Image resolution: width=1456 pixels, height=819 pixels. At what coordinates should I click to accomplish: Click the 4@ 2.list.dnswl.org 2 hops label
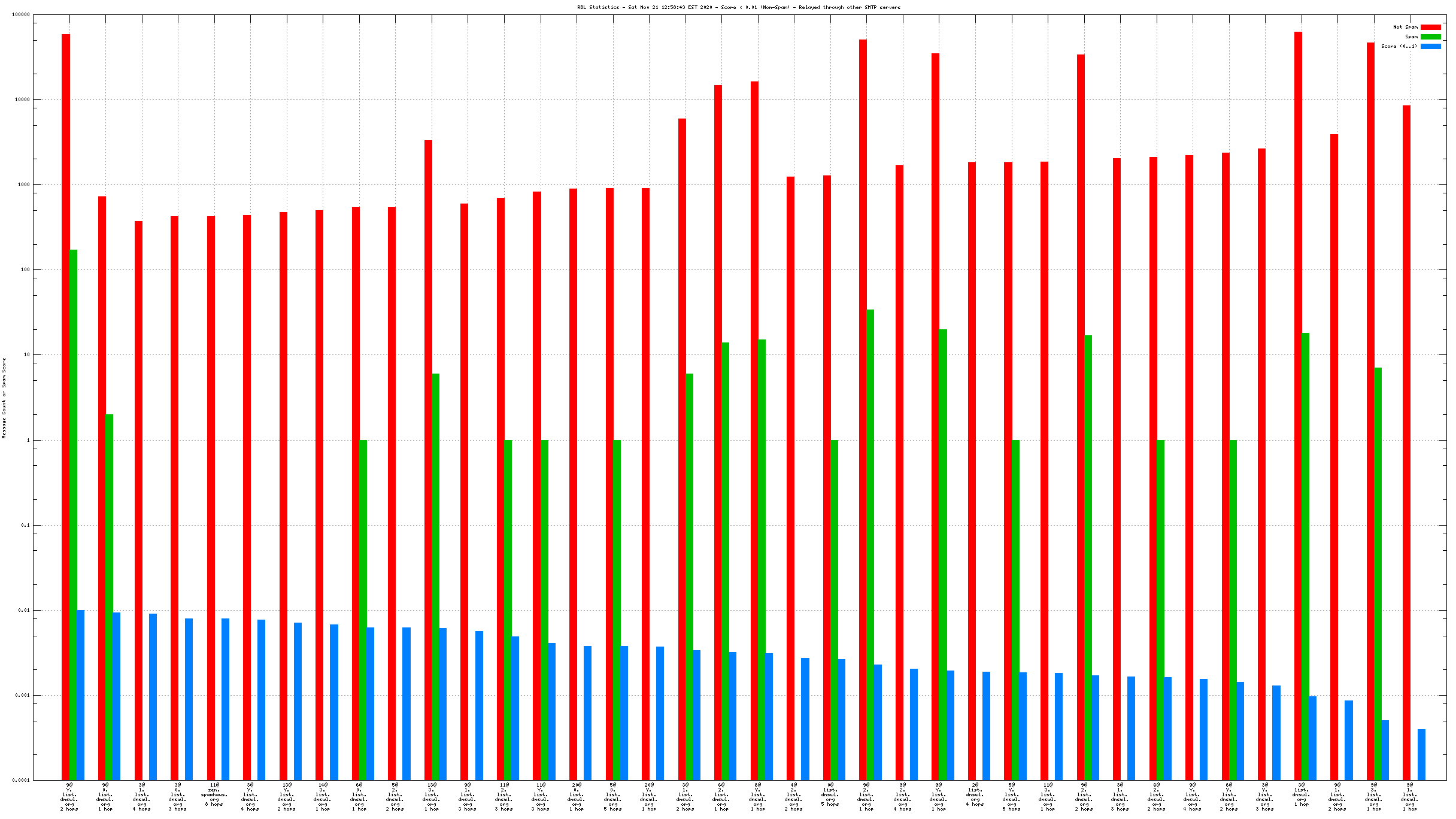tap(793, 796)
